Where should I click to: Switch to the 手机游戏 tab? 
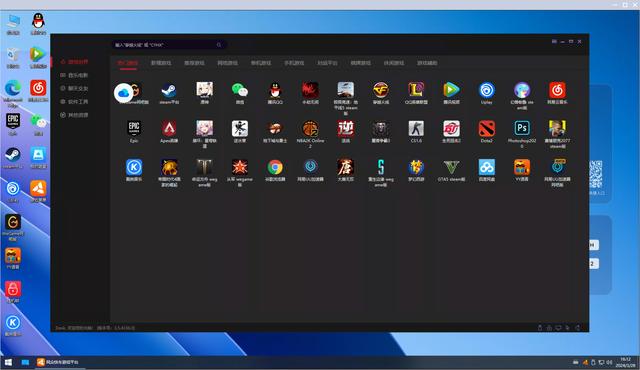tap(294, 63)
